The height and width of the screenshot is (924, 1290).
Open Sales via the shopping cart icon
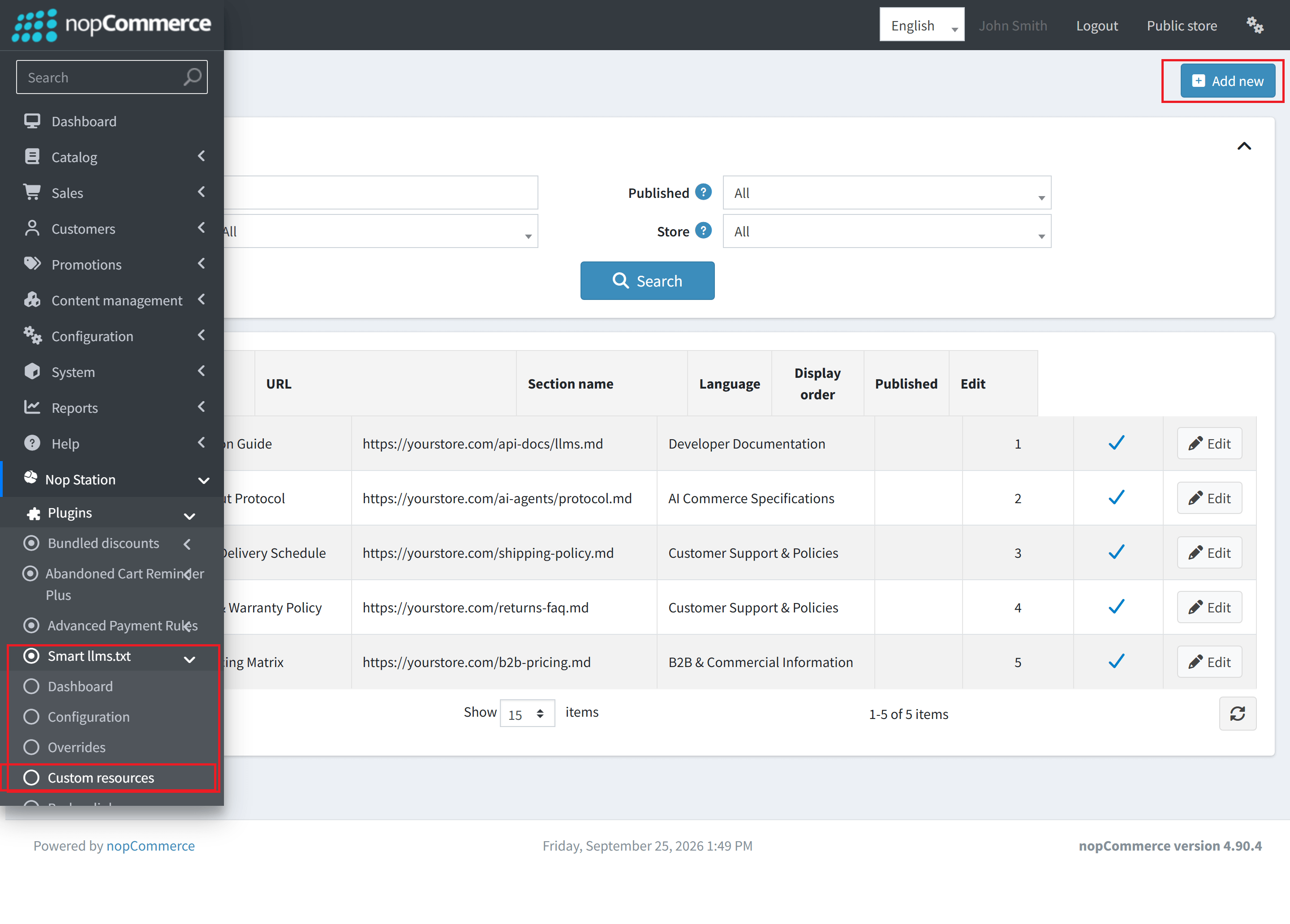(32, 192)
